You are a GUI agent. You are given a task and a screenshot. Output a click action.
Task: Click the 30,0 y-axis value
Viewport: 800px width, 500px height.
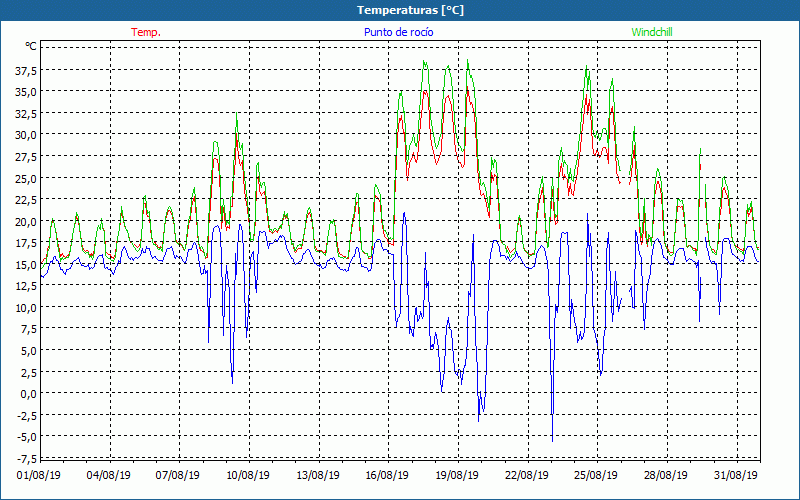26,135
